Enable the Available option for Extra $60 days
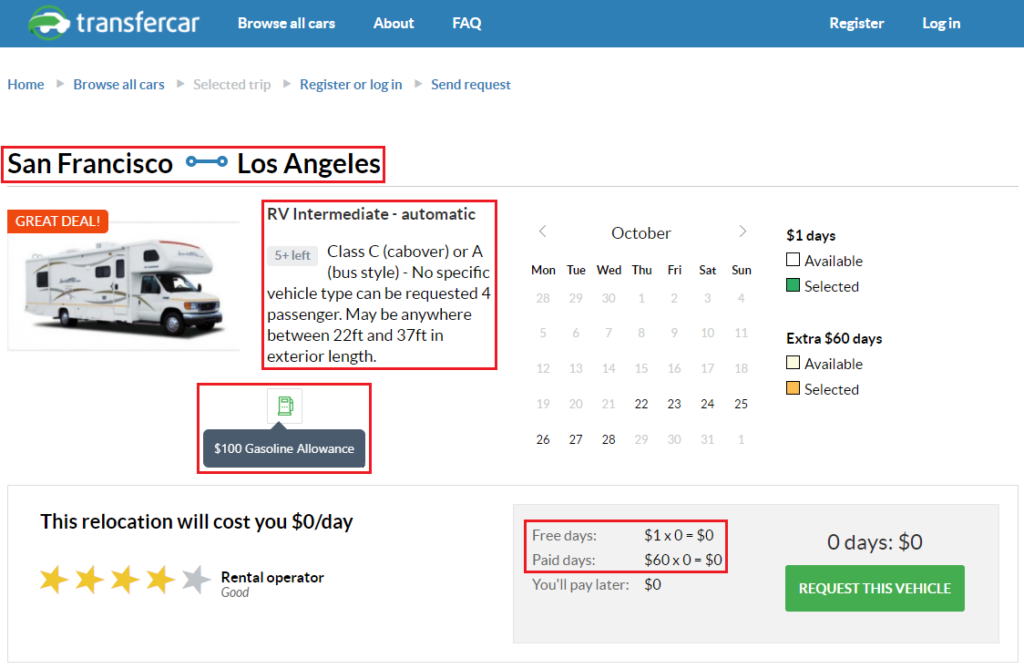 pos(793,363)
